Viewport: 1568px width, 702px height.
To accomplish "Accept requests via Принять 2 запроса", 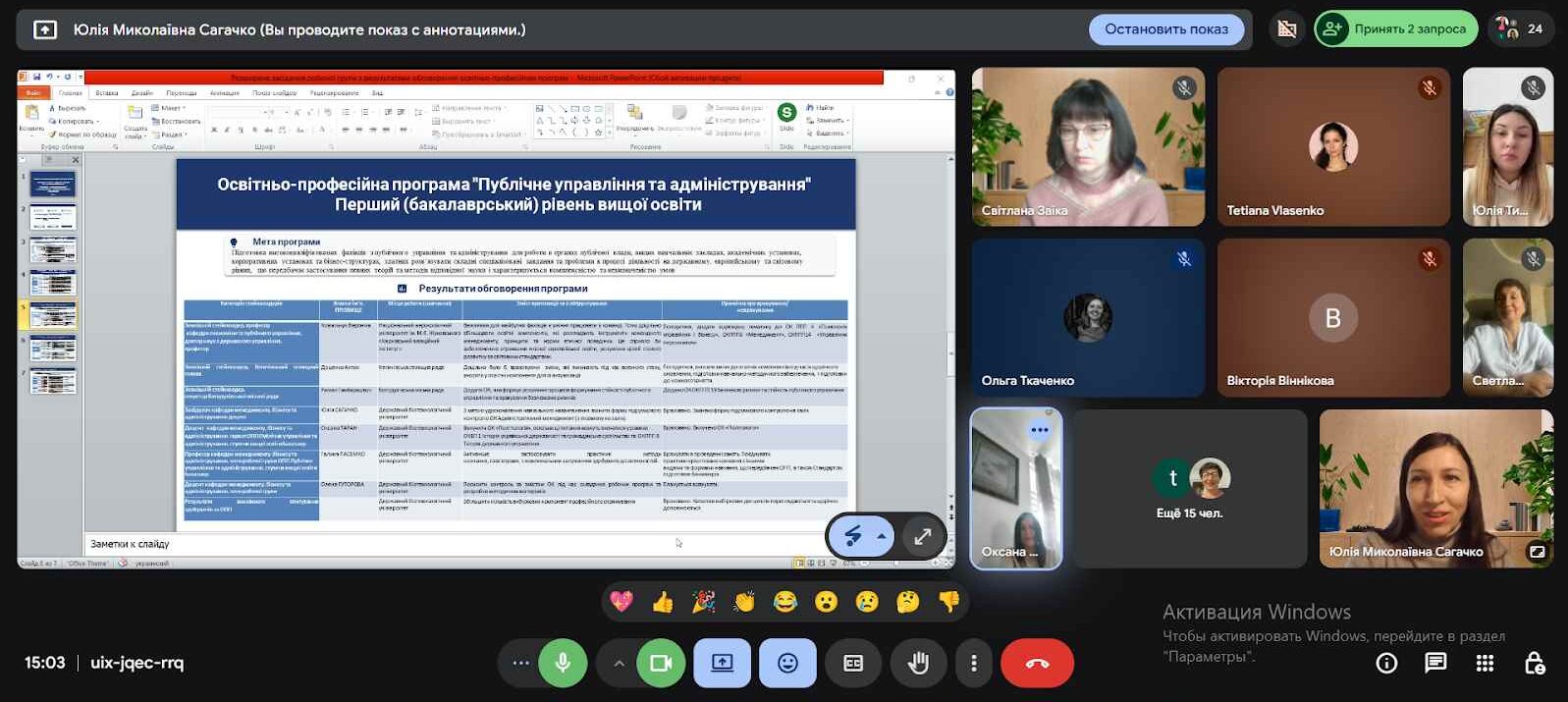I will pos(1396,29).
